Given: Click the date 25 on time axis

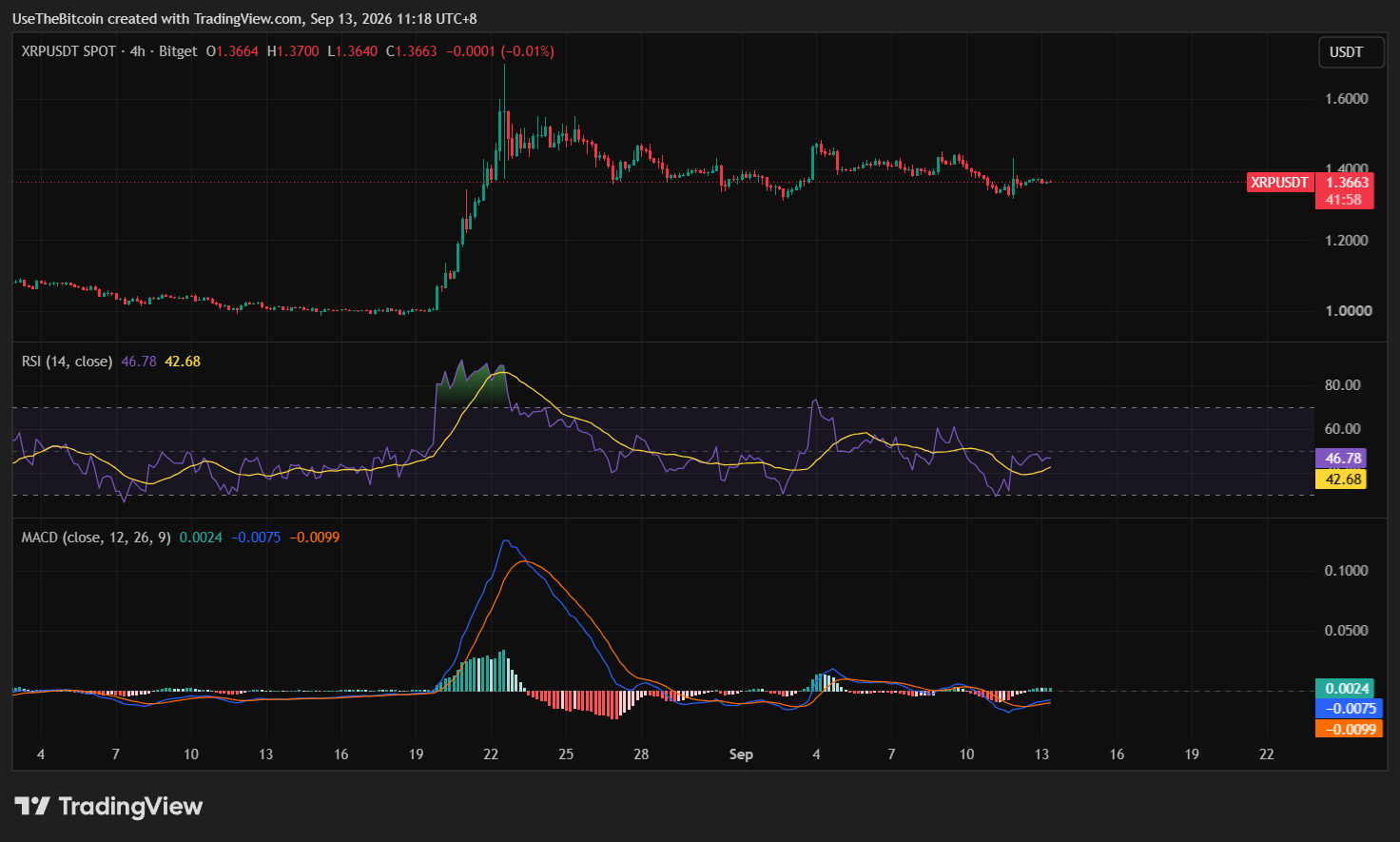Looking at the screenshot, I should click(x=566, y=754).
